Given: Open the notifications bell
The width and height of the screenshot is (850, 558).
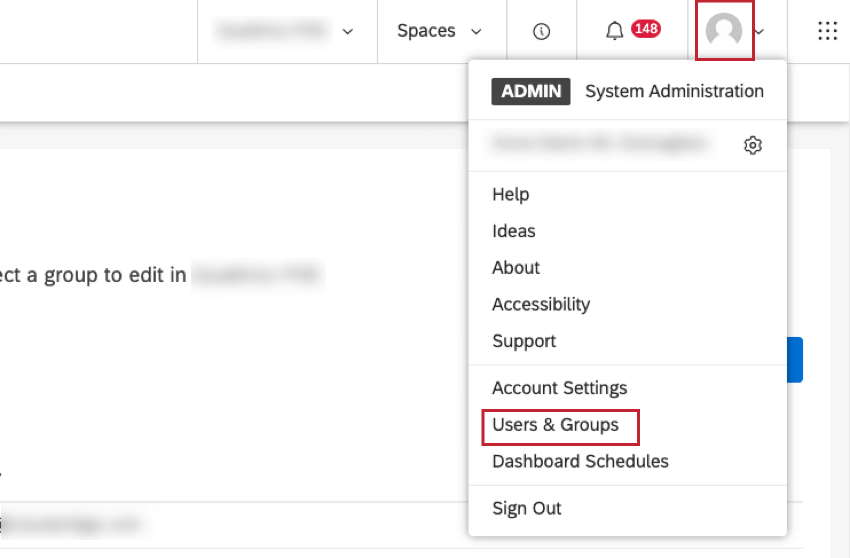Looking at the screenshot, I should click(x=615, y=31).
